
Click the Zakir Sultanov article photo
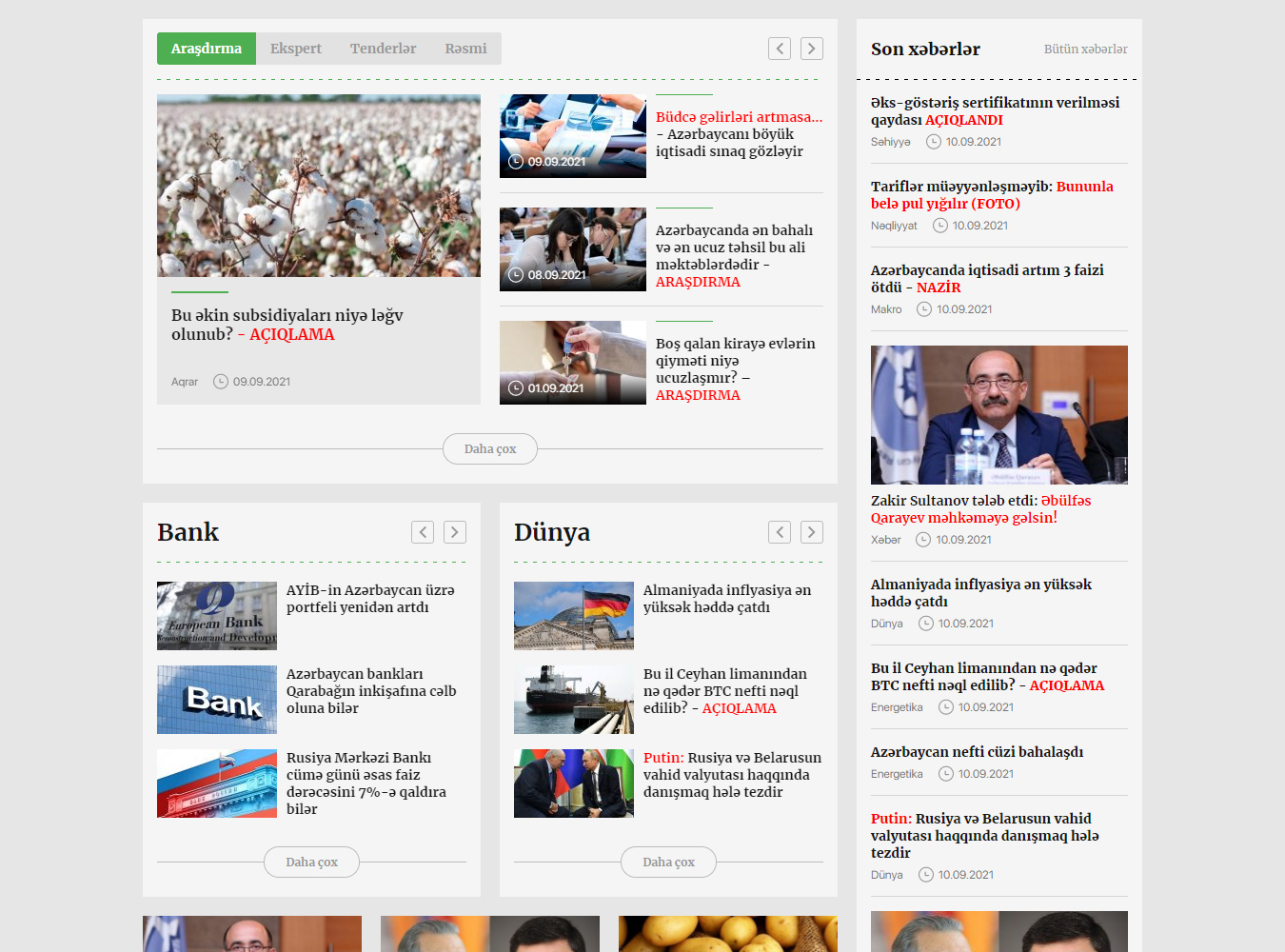tap(998, 415)
